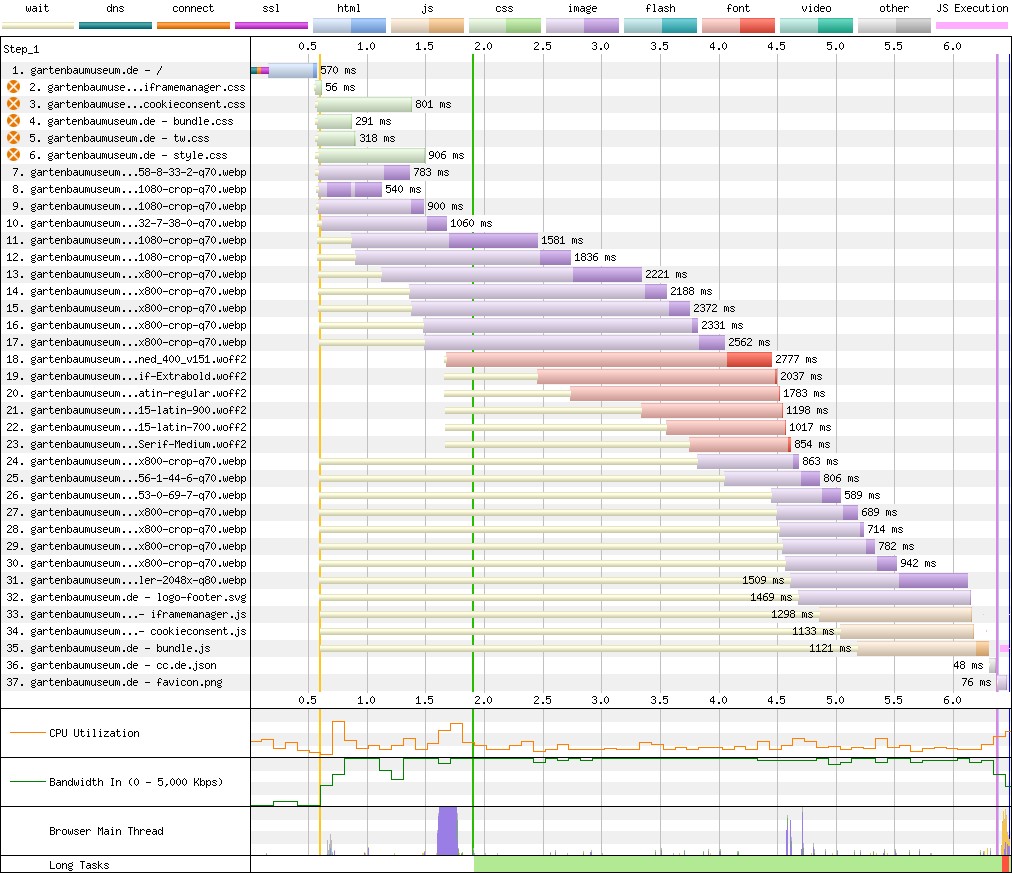Image resolution: width=1012 pixels, height=873 pixels.
Task: Open the Step_1 header label
Action: pos(21,49)
